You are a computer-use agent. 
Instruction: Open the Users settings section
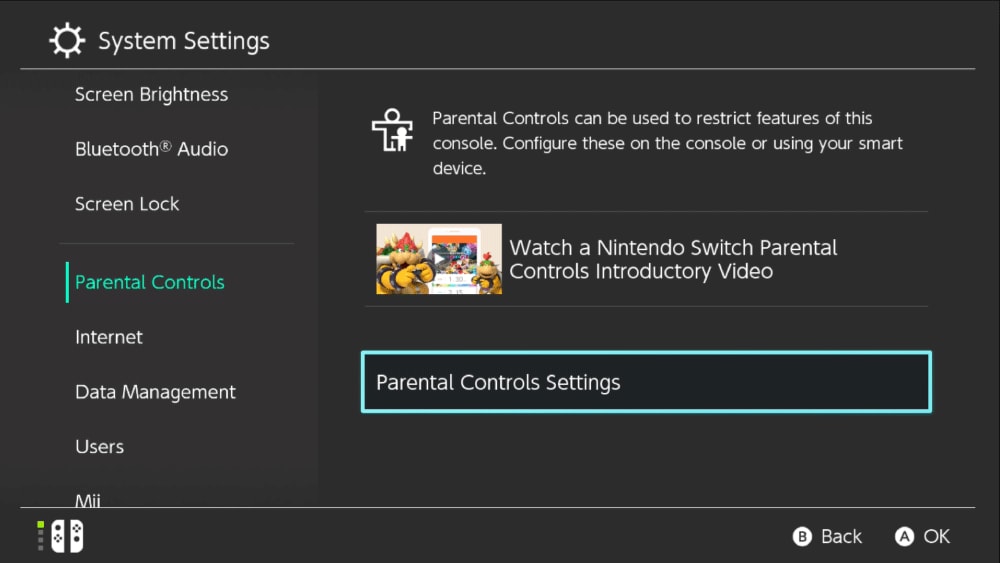[100, 446]
